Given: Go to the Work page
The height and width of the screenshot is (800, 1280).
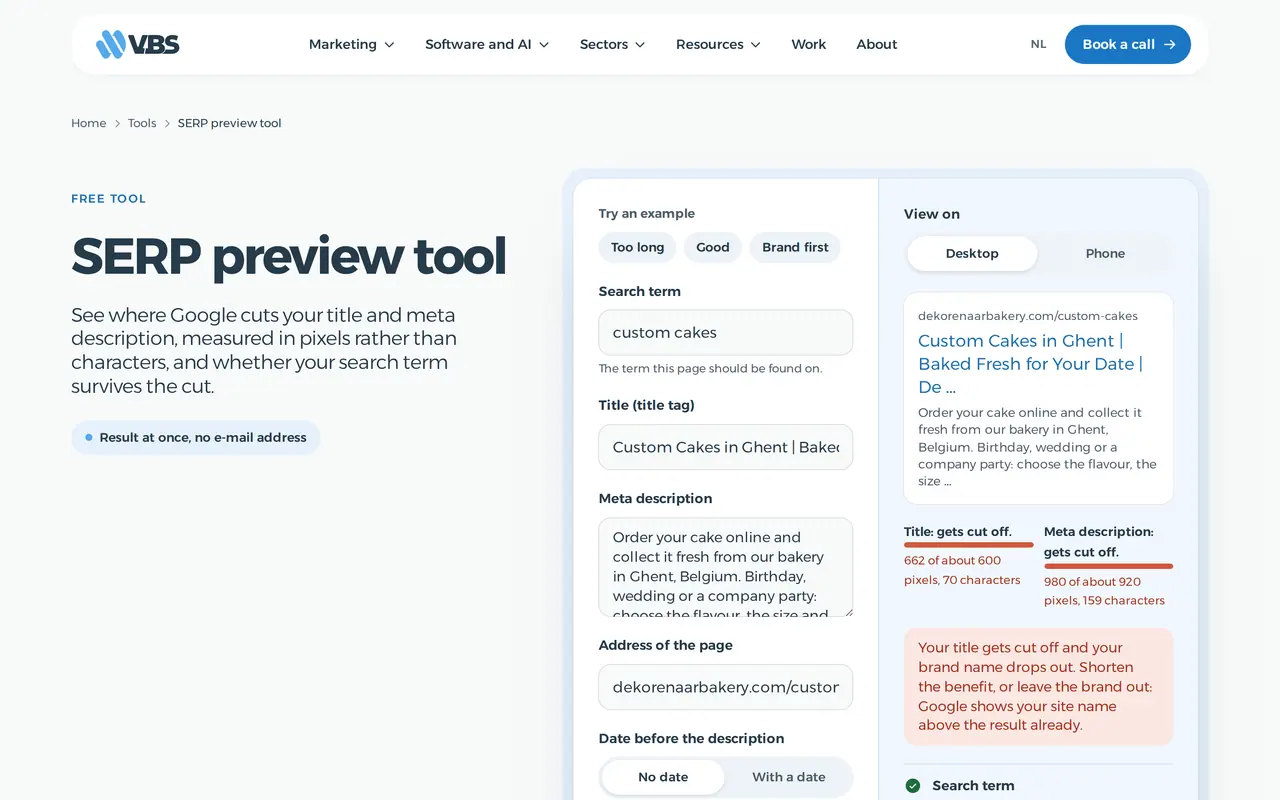Looking at the screenshot, I should 809,44.
